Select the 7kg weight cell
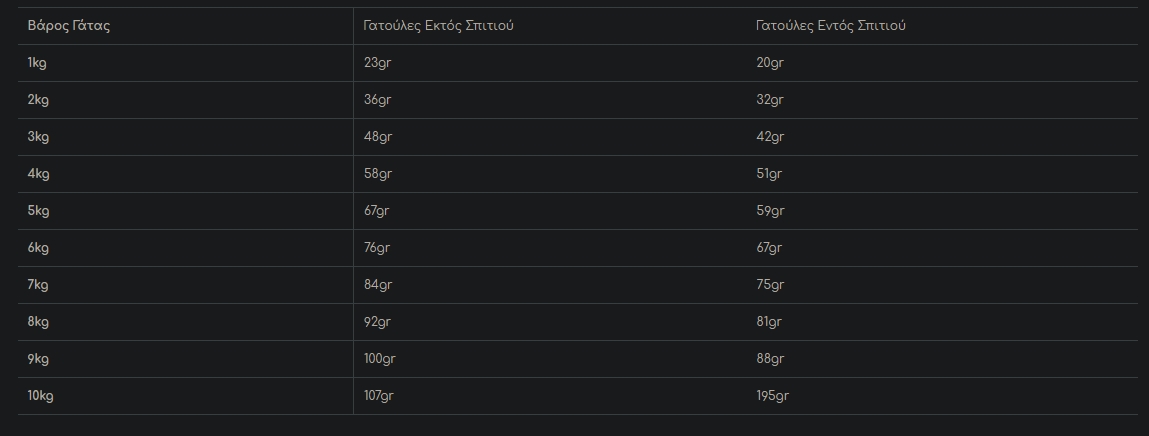The image size is (1149, 436). (x=39, y=285)
